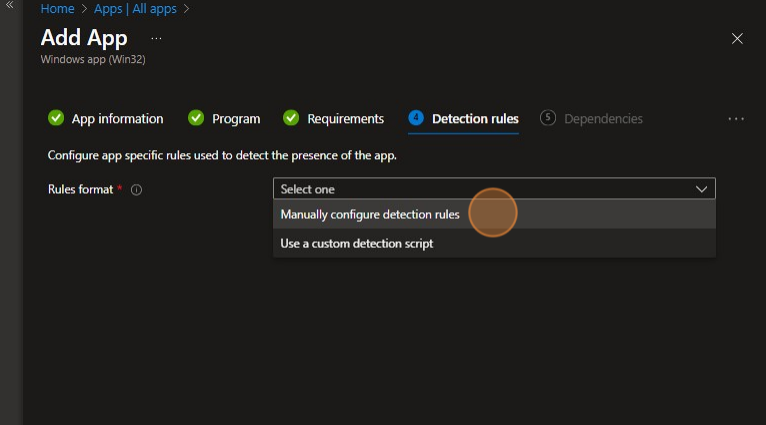This screenshot has height=425, width=766.
Task: Choose 'Manually configure detection rules' option
Action: (x=370, y=214)
